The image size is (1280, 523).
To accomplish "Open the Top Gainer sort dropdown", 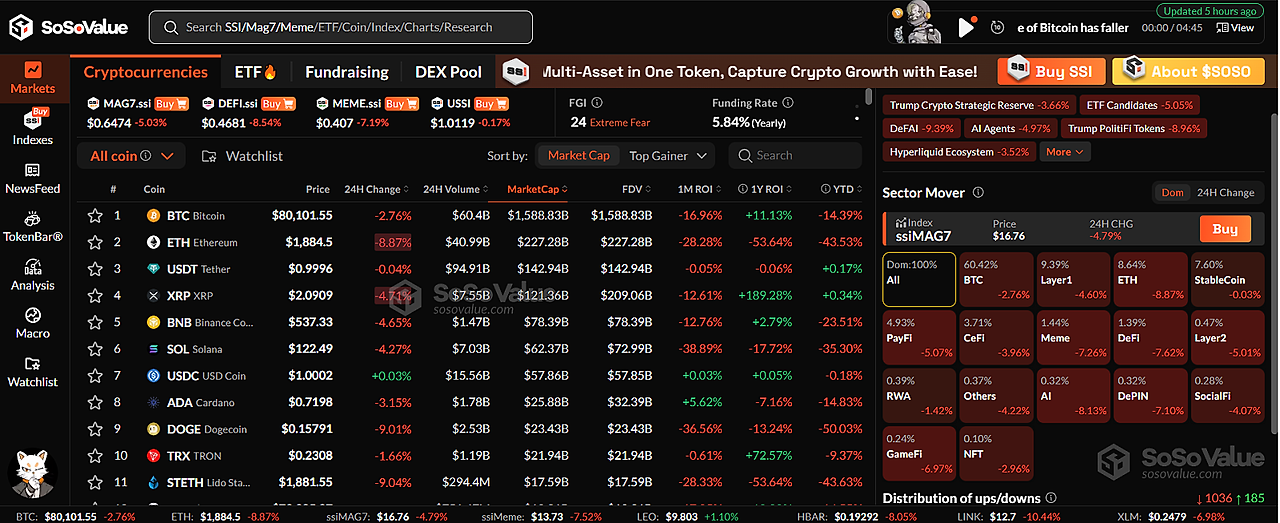I will 670,156.
